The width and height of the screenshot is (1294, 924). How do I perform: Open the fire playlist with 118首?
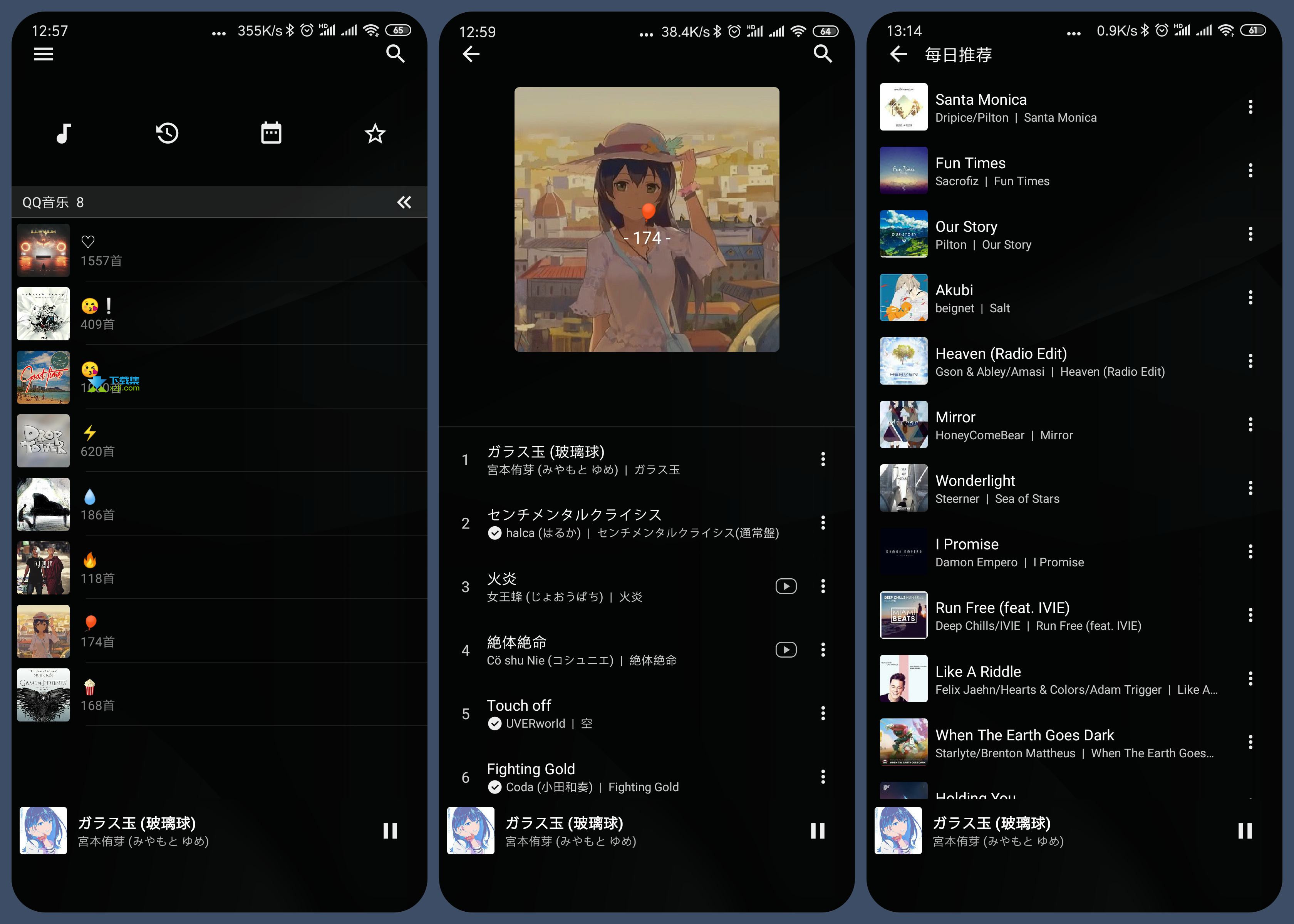click(220, 568)
